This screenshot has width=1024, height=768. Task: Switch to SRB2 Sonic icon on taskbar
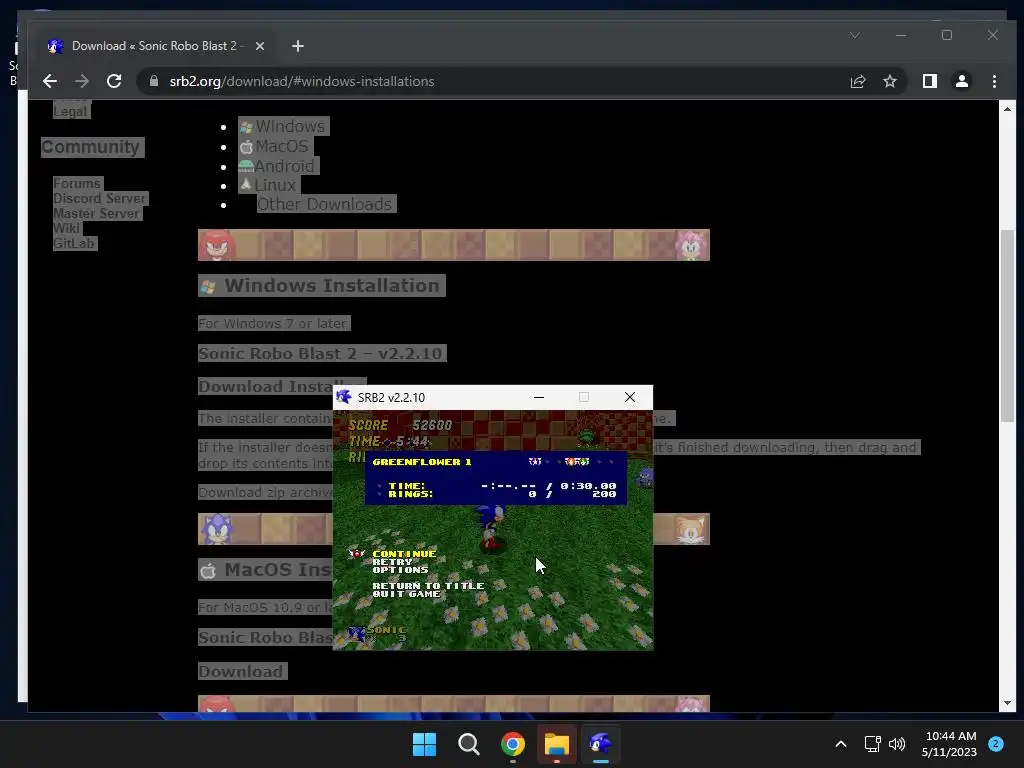click(600, 744)
